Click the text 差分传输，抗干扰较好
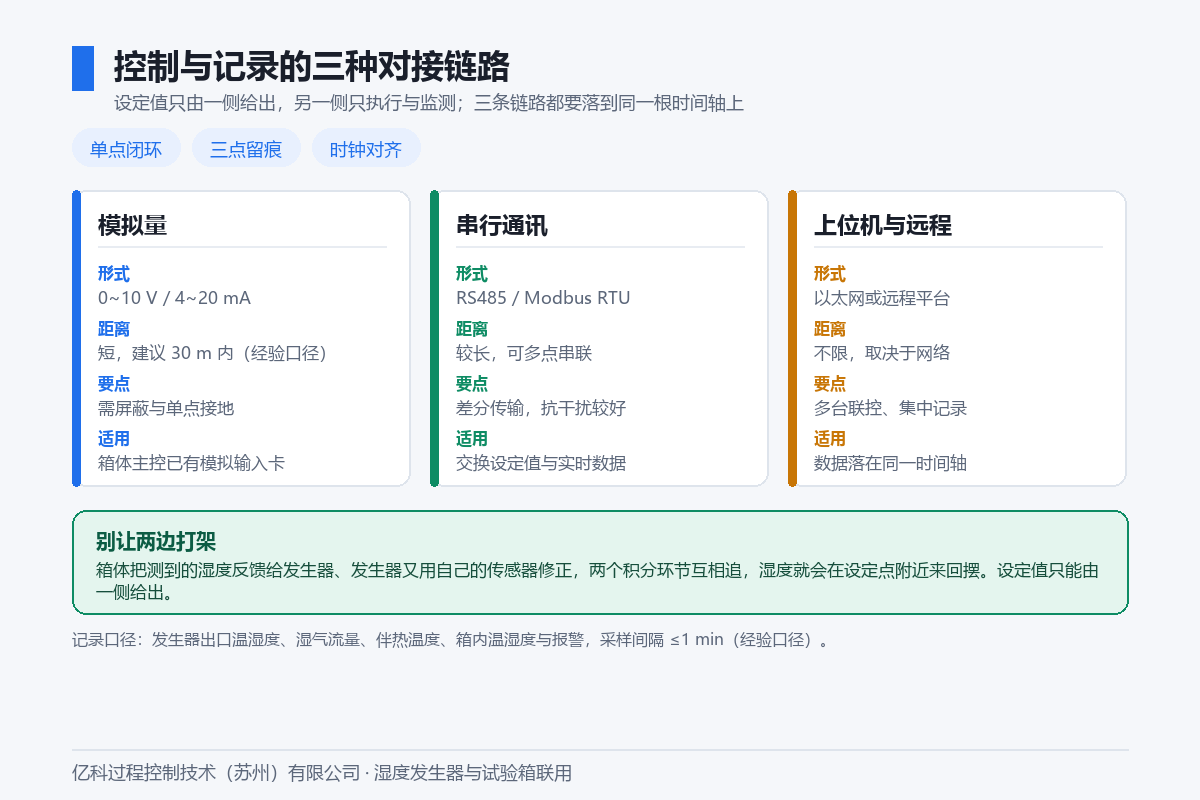 pos(541,408)
